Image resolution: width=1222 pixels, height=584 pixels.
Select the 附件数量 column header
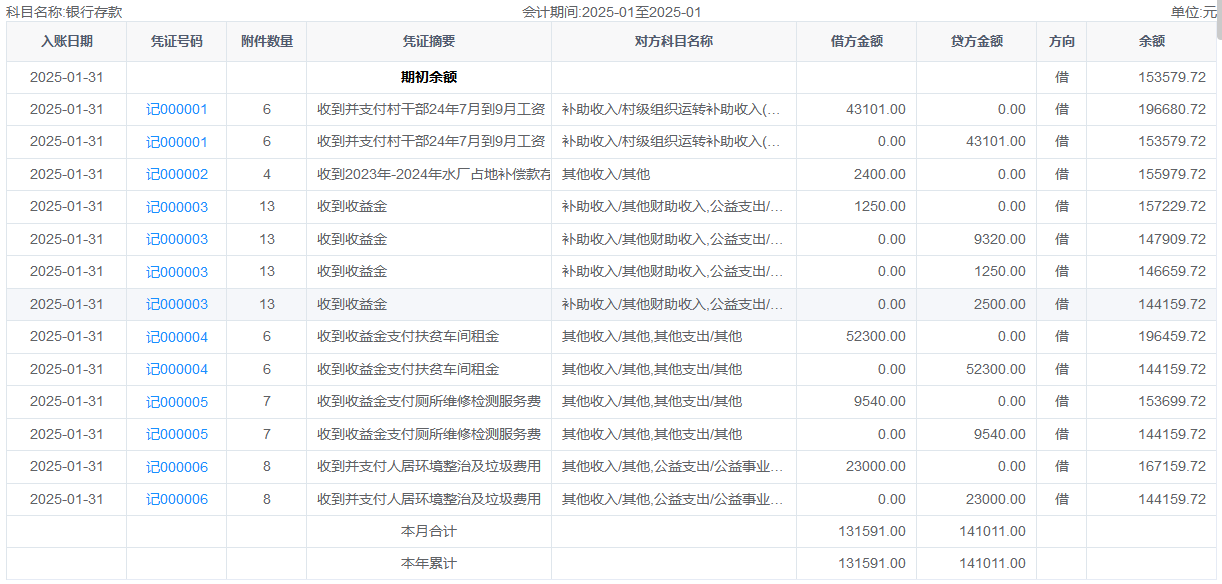coord(267,42)
